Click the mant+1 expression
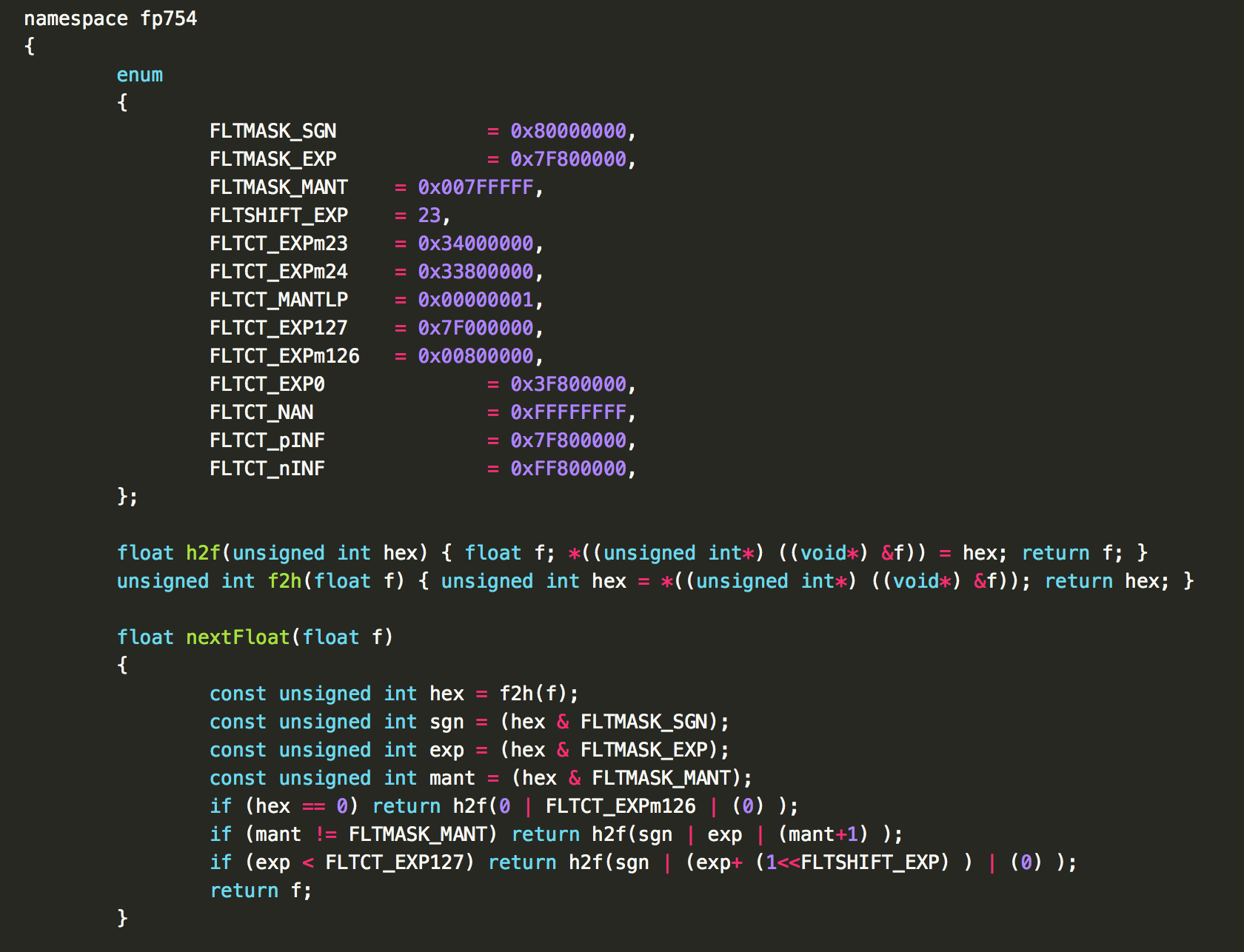 click(822, 834)
